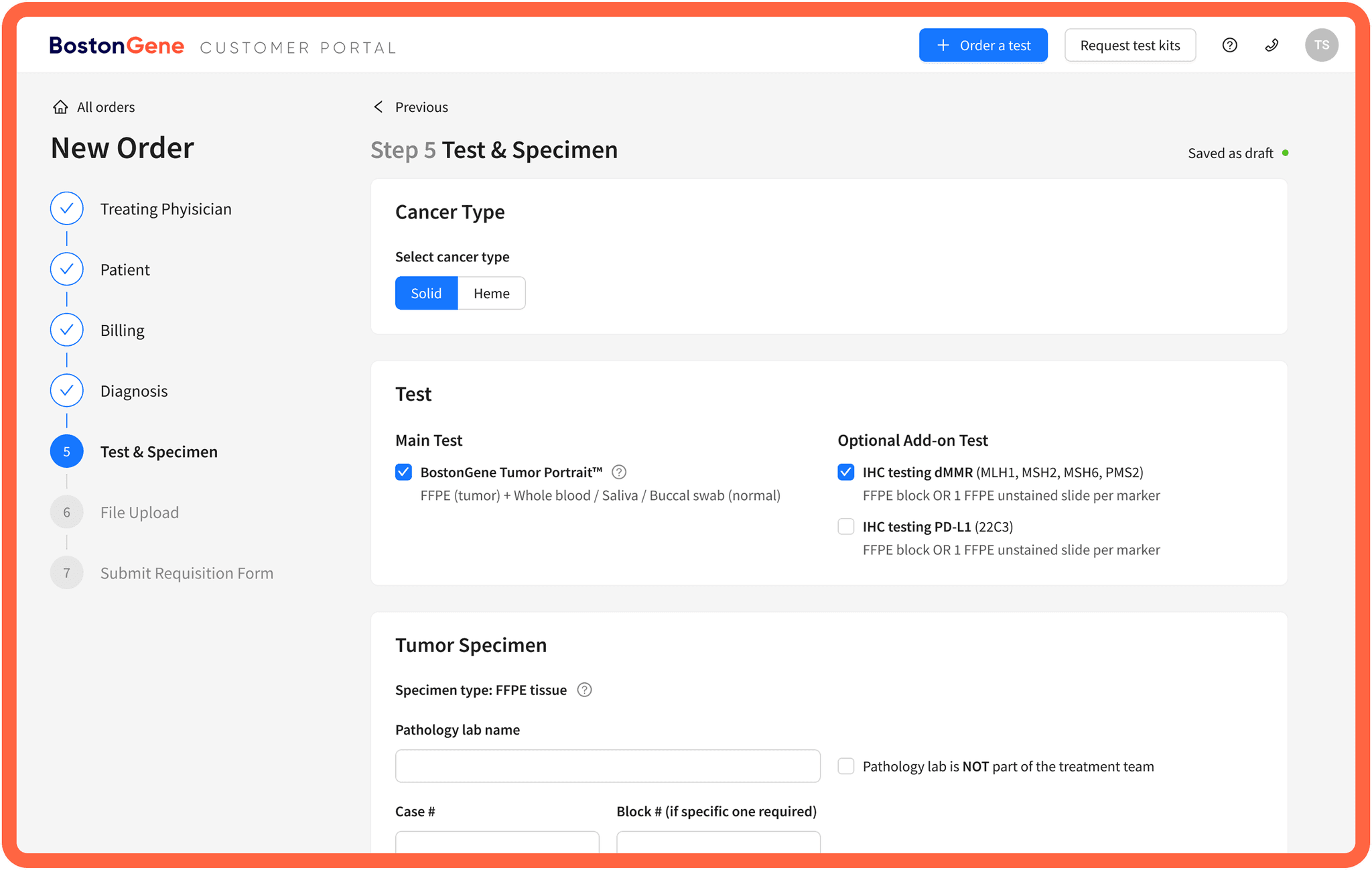Click the Pathology lab name input field
This screenshot has width=1372, height=870.
[x=607, y=765]
